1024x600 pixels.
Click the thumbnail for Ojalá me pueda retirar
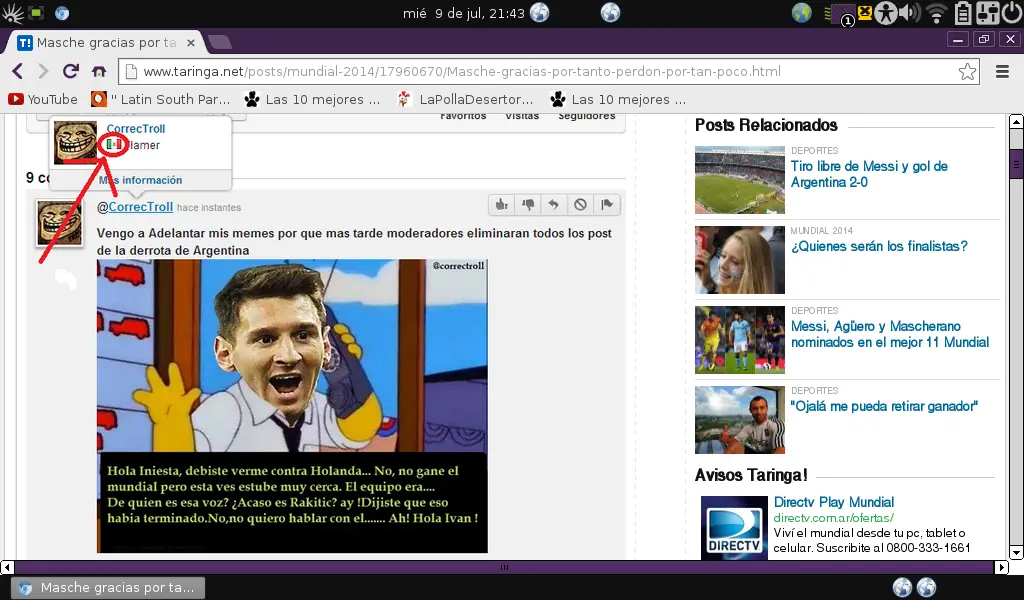740,420
